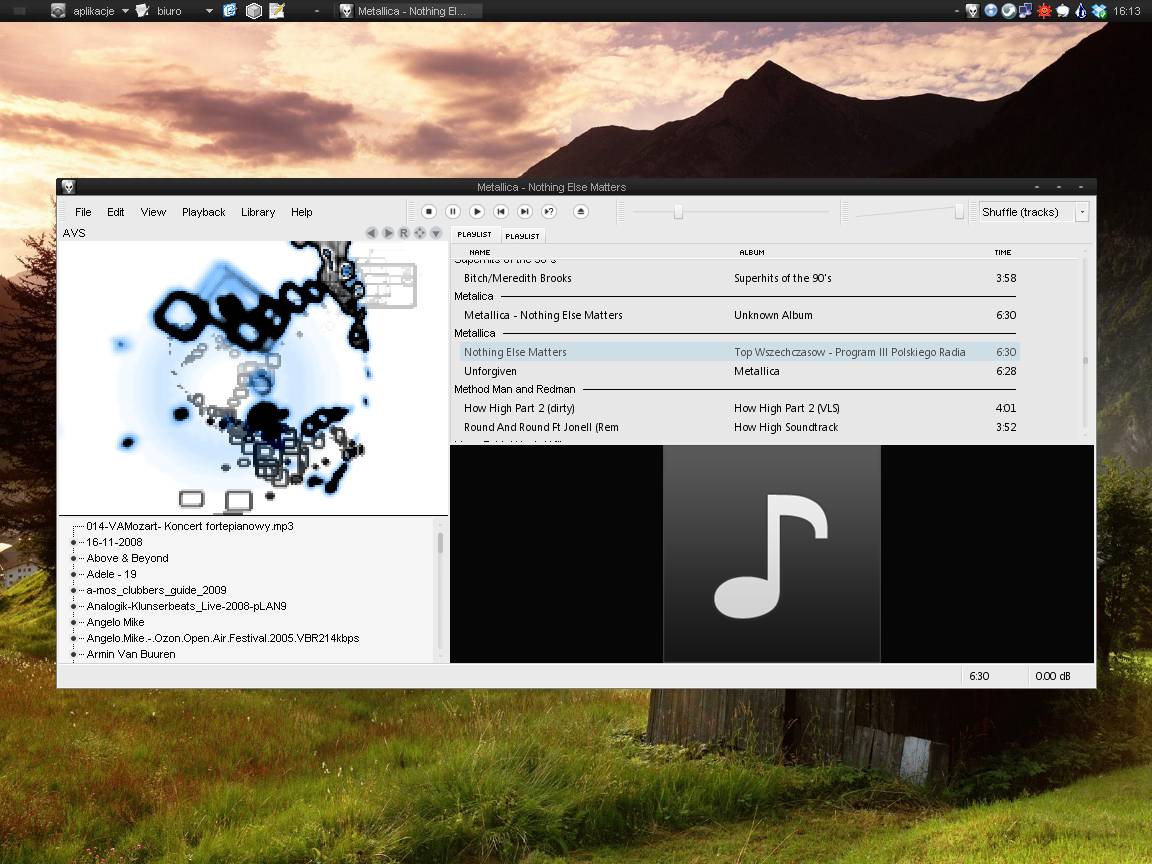Viewport: 1152px width, 864px height.
Task: Click the random playback button
Action: pos(549,212)
